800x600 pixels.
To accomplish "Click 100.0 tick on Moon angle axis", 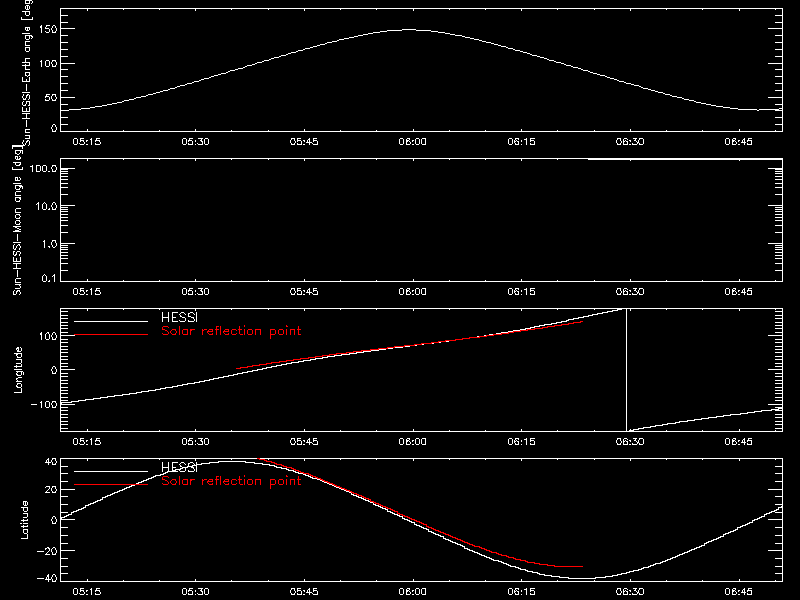I will click(43, 168).
